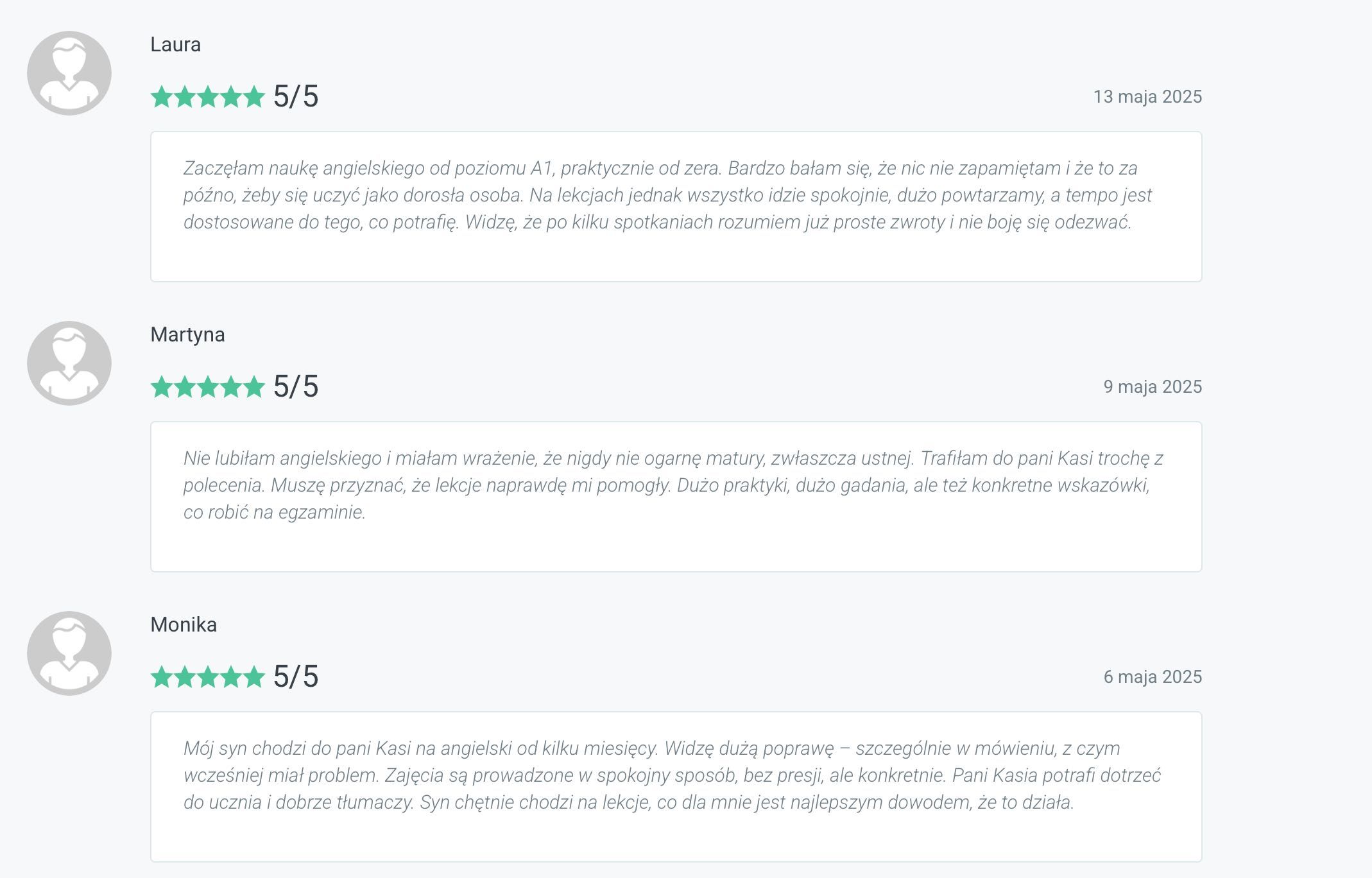The image size is (1372, 878).
Task: Click the date 6 maja 2025
Action: tap(1153, 676)
